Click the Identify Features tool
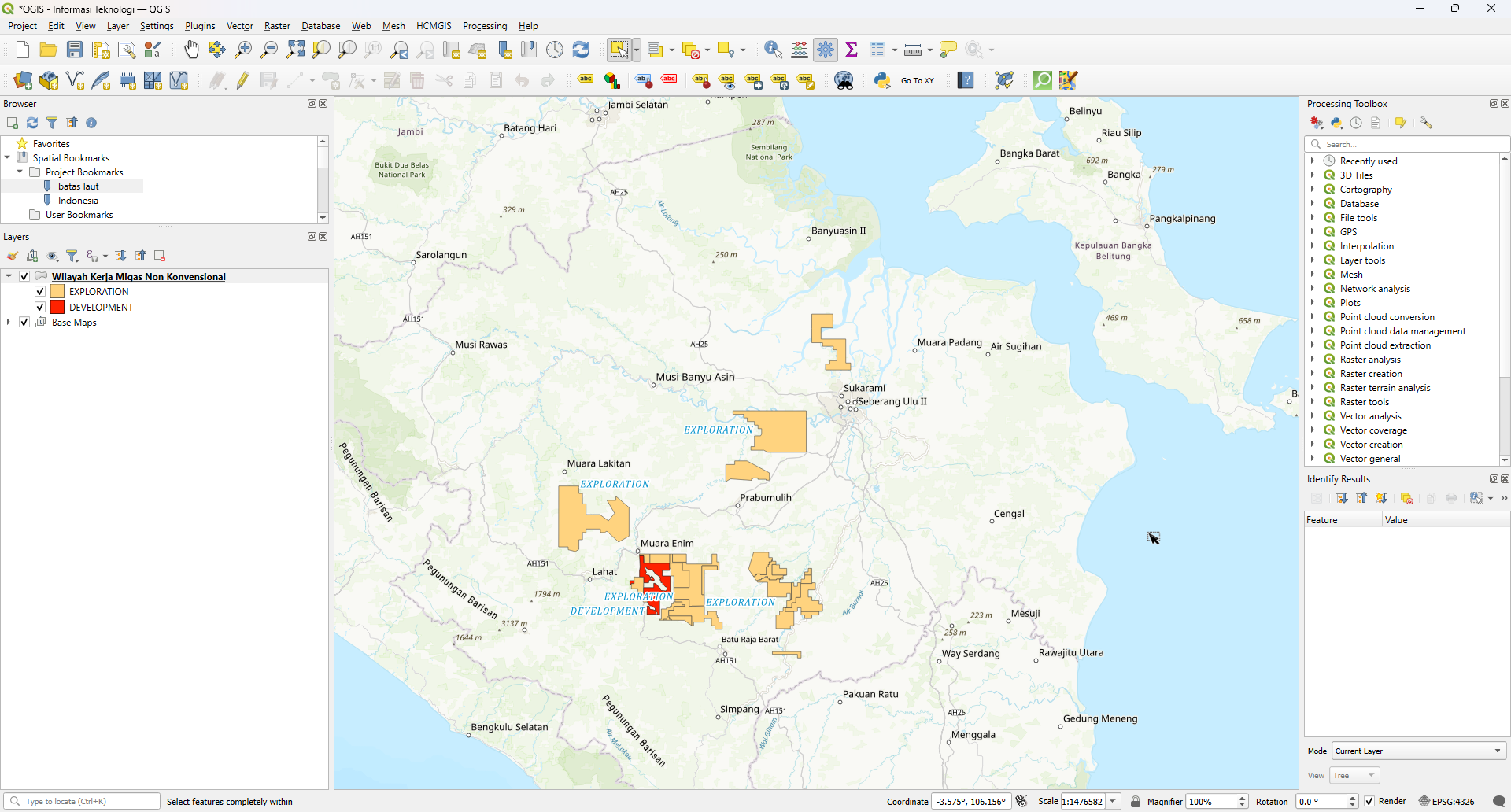 (x=773, y=50)
